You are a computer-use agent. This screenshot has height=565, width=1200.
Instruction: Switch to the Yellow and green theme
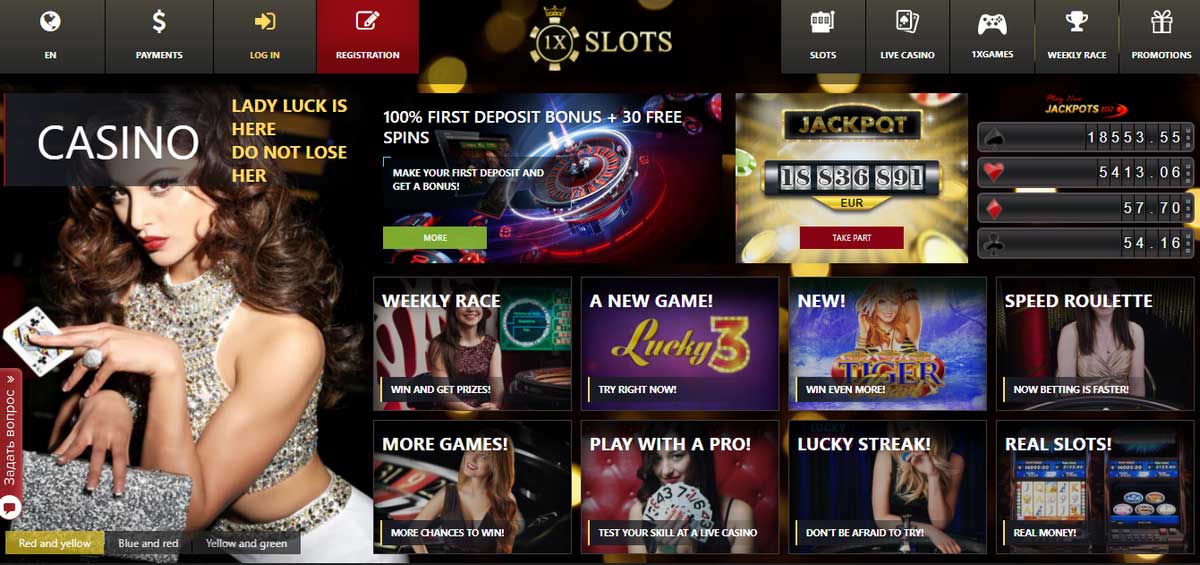[246, 543]
